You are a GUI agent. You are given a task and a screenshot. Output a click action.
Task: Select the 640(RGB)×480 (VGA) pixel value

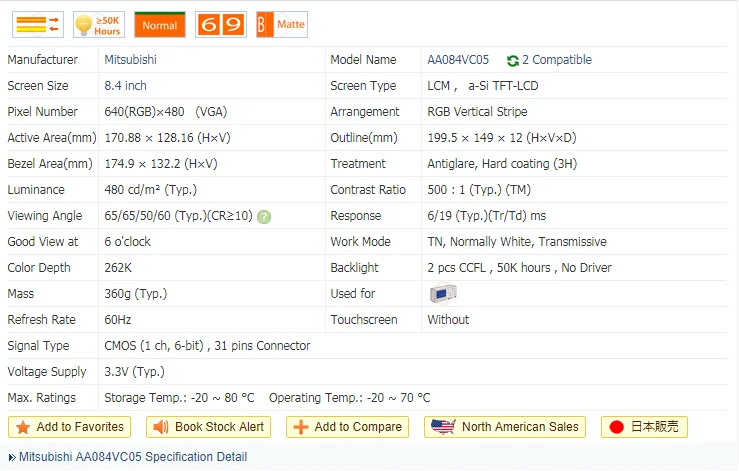pos(166,112)
